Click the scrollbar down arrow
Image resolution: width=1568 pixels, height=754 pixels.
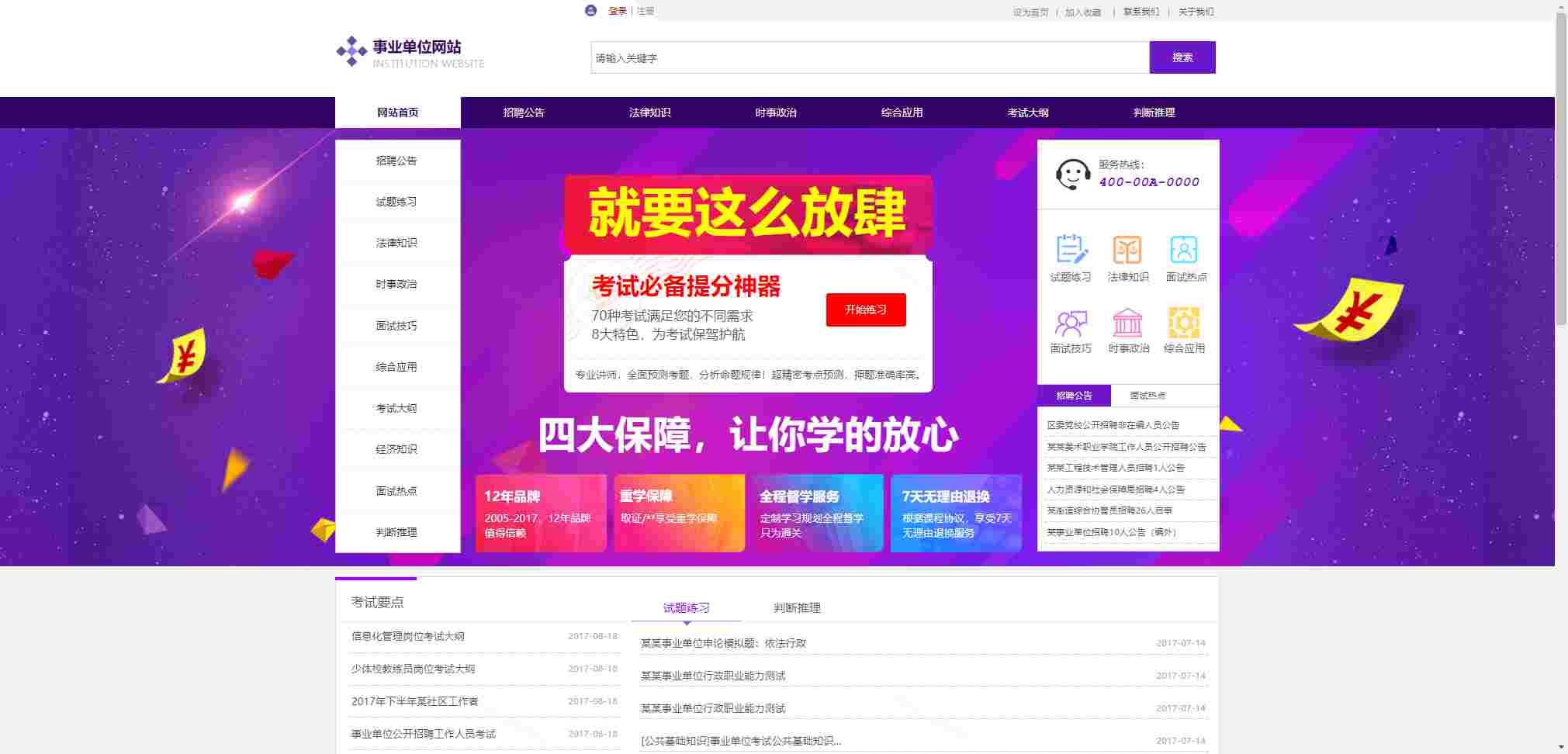(x=1561, y=747)
